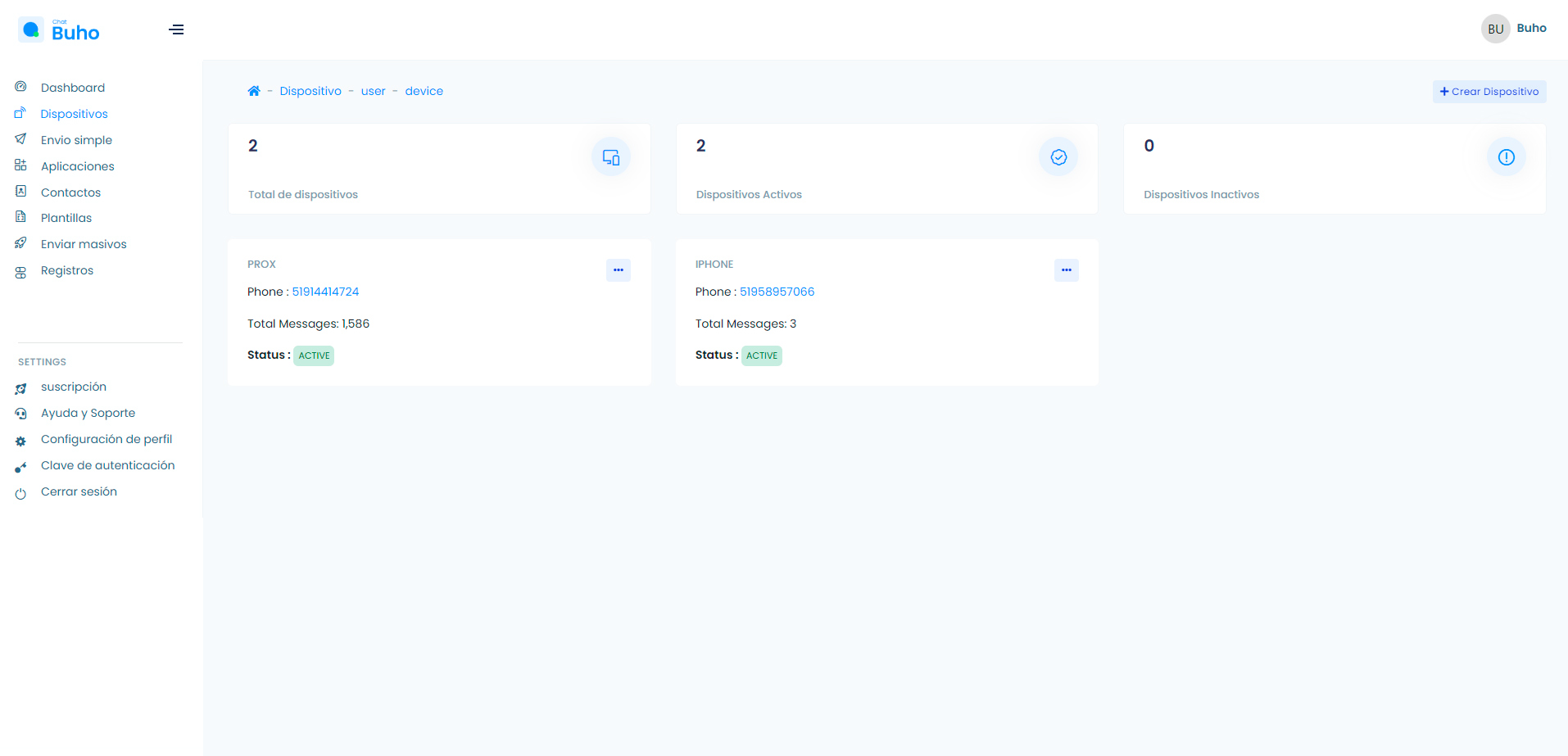Image resolution: width=1568 pixels, height=756 pixels.
Task: Click the Total de dispositivos devices icon
Action: 611,157
